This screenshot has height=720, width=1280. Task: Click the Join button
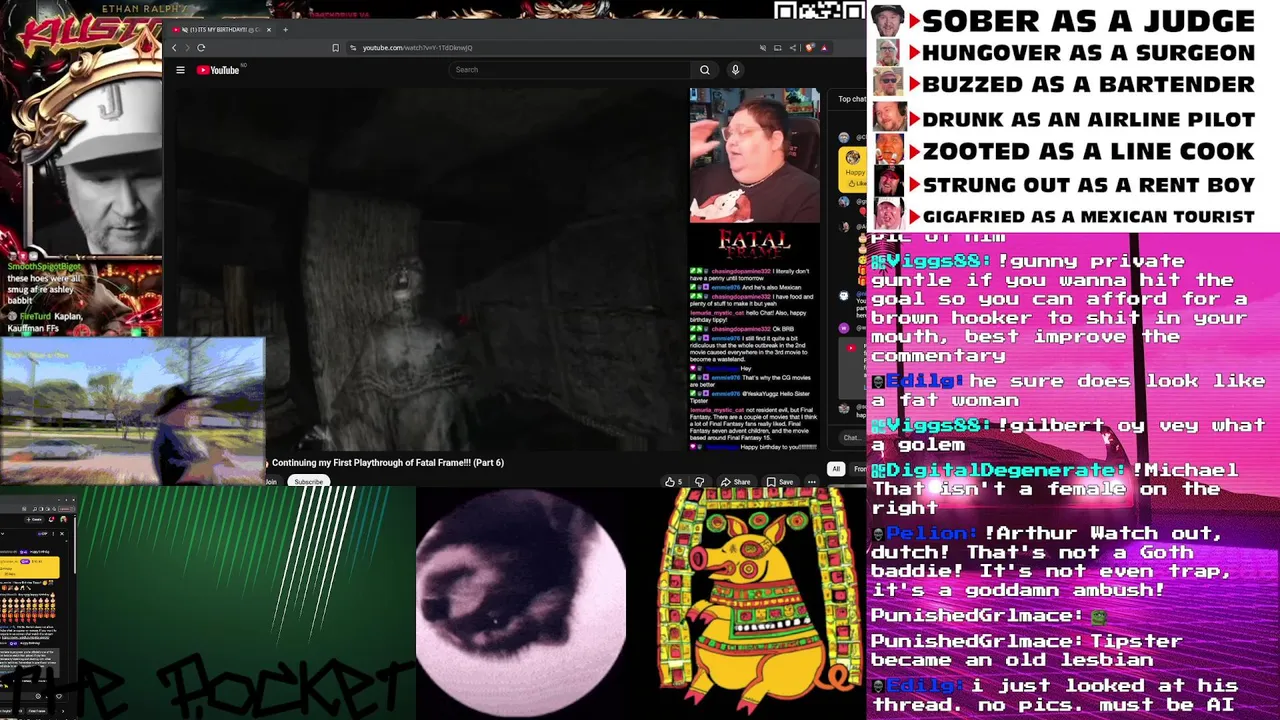point(271,482)
